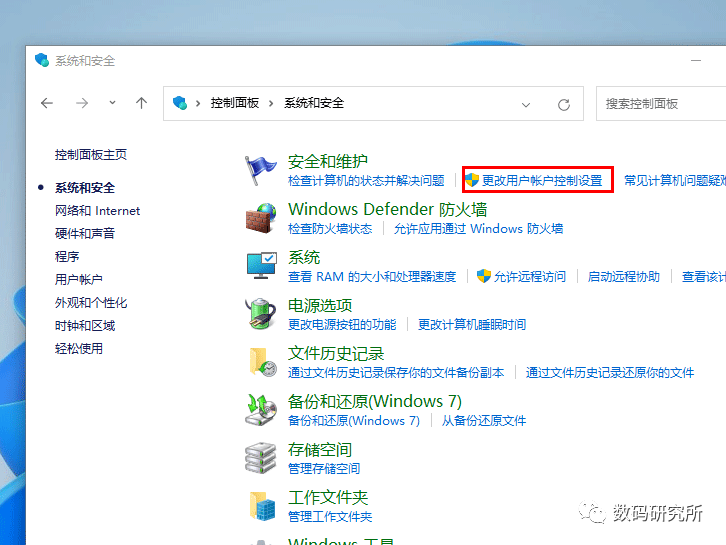Screen dimensions: 726x545
Task: Click 检查计算机的状态并解决问题
Action: coord(366,181)
